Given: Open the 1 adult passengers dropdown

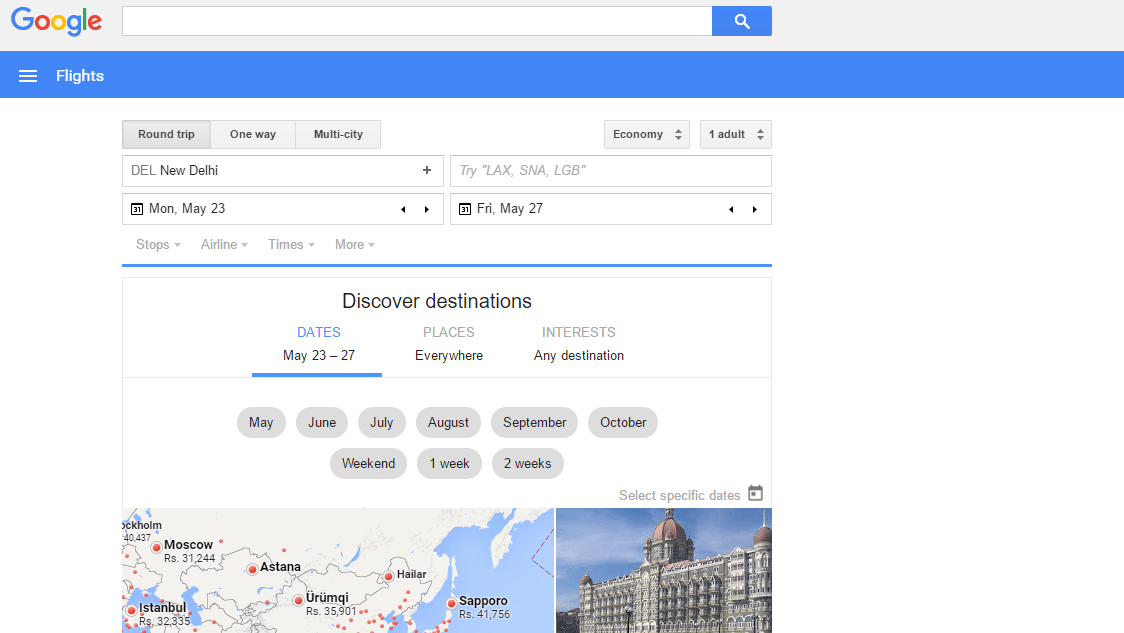Looking at the screenshot, I should [x=735, y=134].
